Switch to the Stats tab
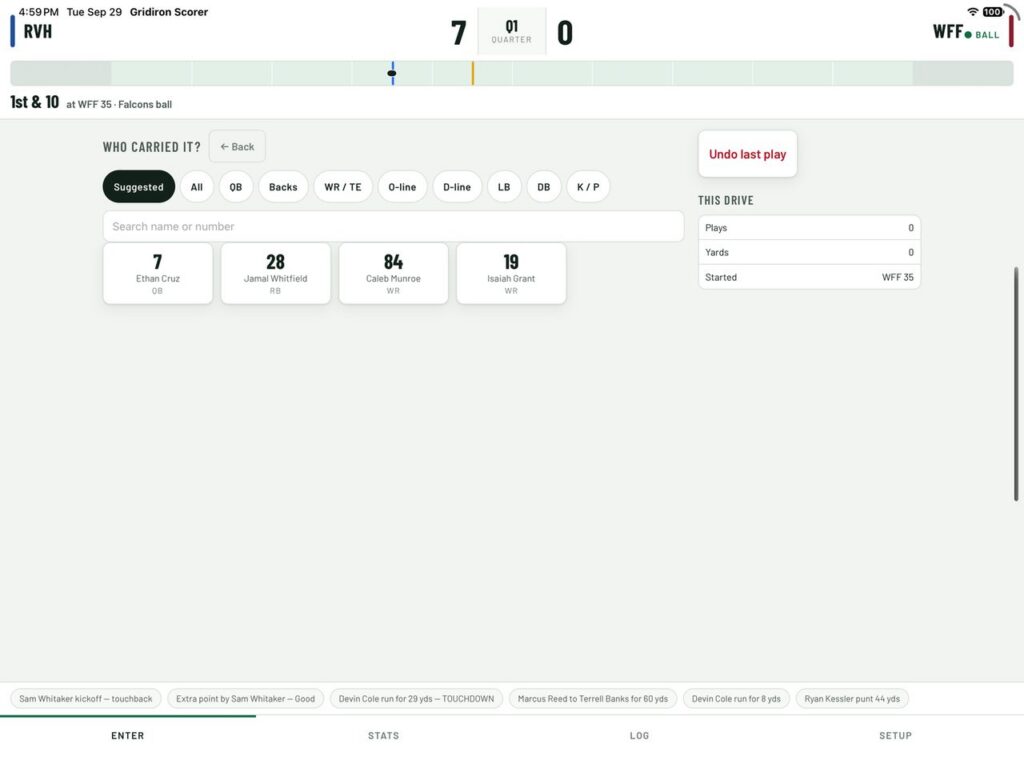Screen dimensions: 1024x768 383,735
